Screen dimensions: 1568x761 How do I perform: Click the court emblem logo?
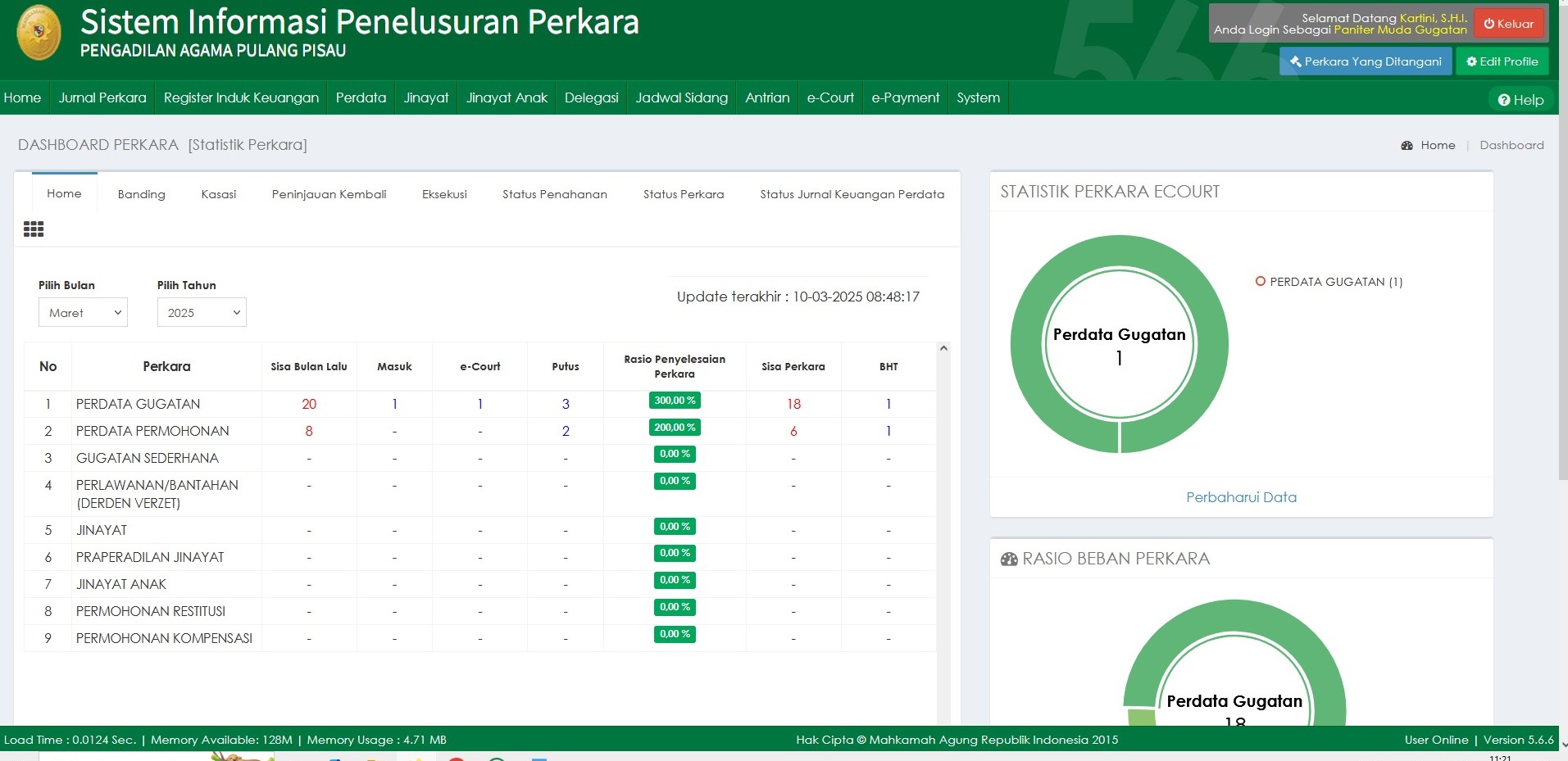point(39,34)
